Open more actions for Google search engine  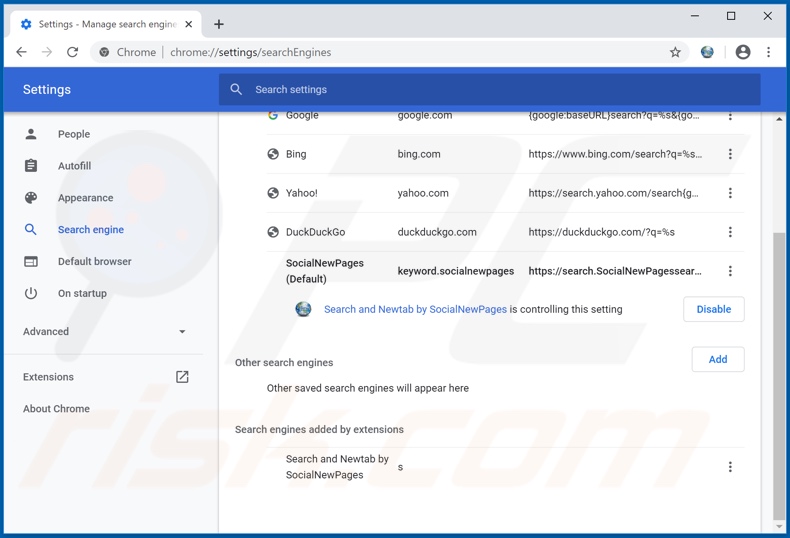click(730, 115)
